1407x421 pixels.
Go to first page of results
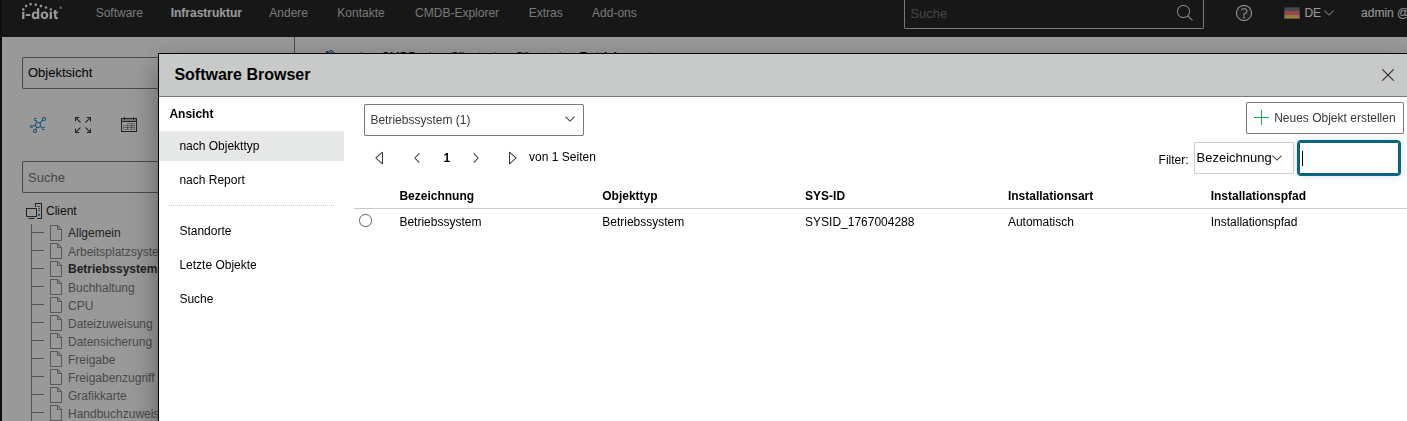(x=379, y=158)
